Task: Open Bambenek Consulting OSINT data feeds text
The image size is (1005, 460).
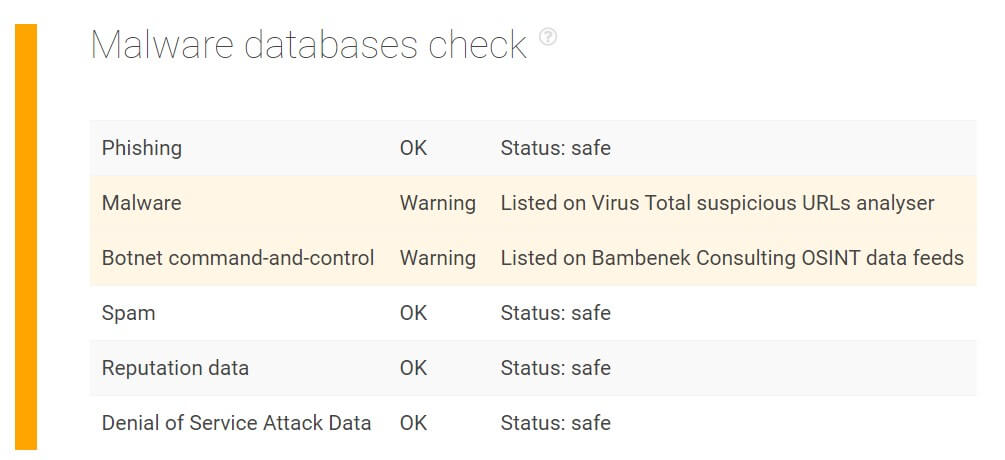Action: pos(732,258)
